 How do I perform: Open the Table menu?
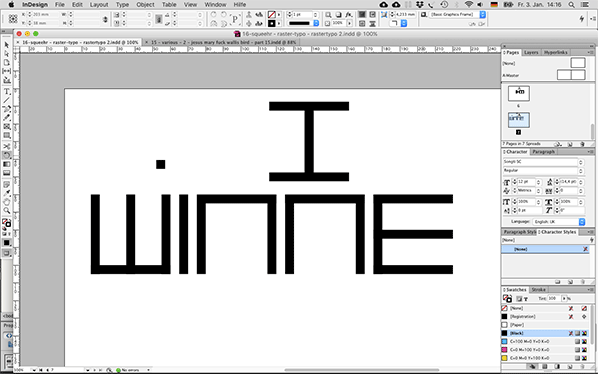(x=169, y=5)
